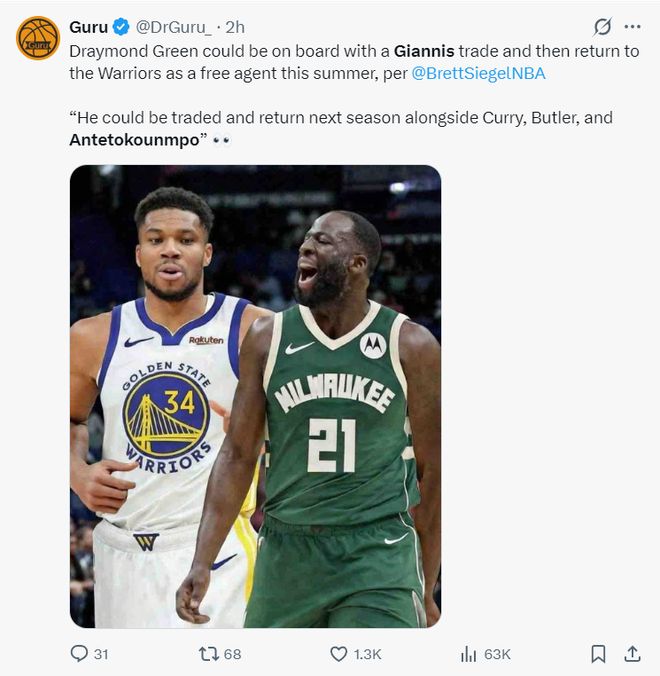Click the 1.3K like count
The height and width of the screenshot is (676, 660).
pyautogui.click(x=367, y=654)
